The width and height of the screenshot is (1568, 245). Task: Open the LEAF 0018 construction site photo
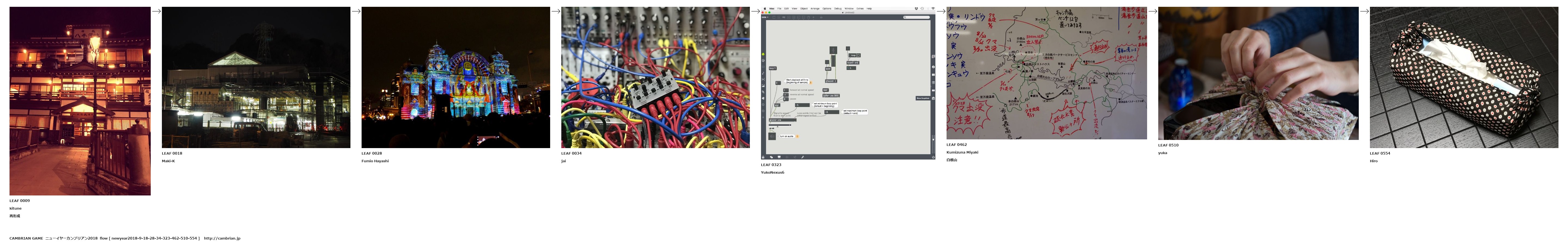tap(256, 77)
